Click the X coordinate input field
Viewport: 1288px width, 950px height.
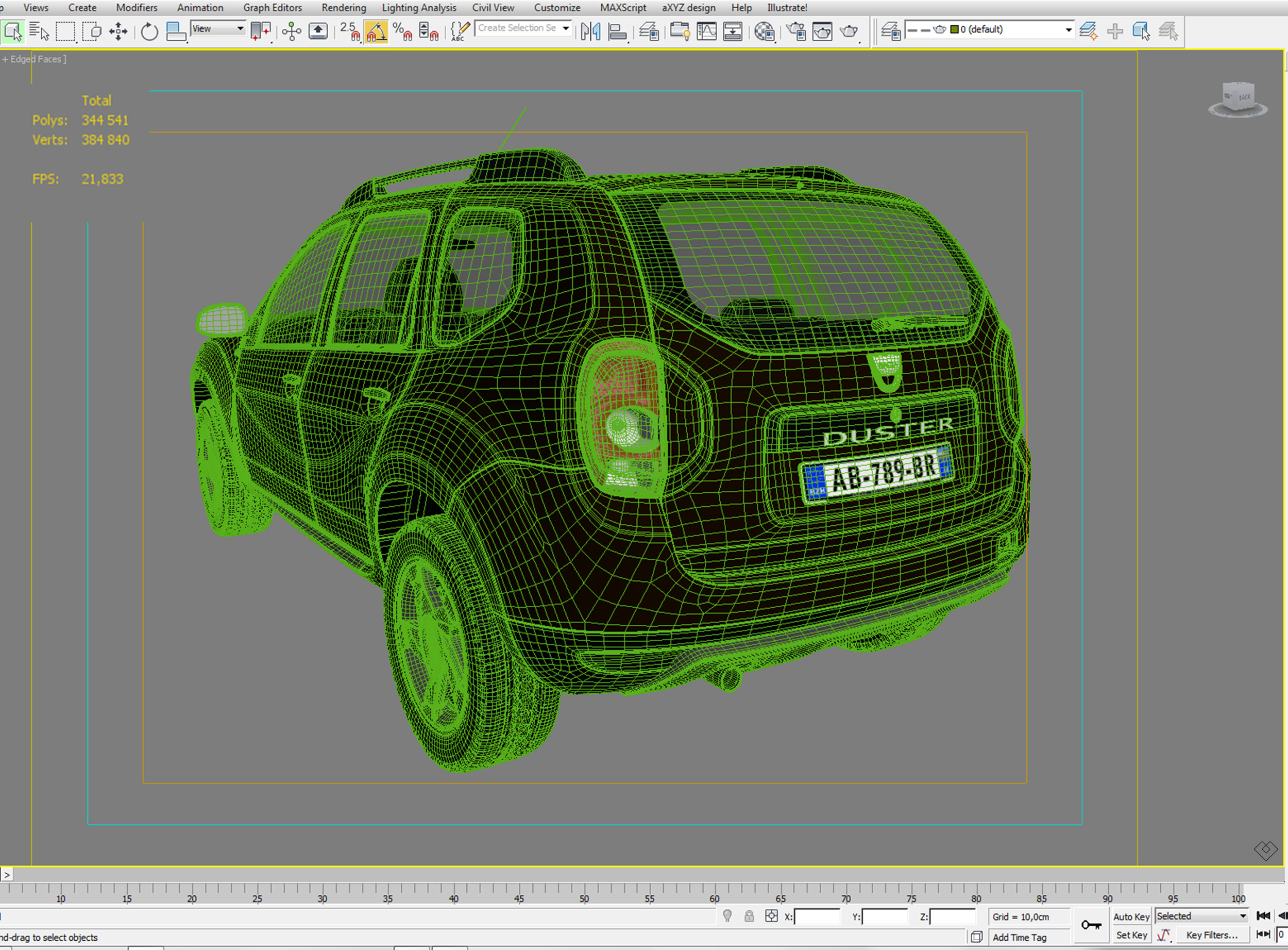pyautogui.click(x=816, y=916)
